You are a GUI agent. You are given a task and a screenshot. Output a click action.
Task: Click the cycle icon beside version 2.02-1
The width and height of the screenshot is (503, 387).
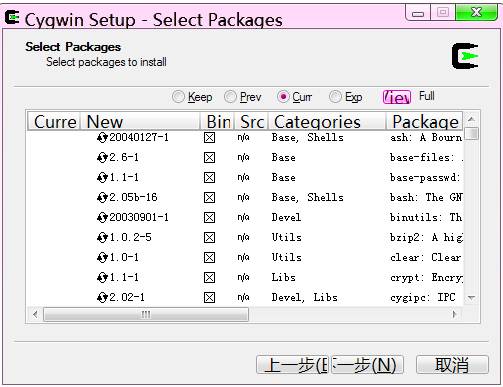102,297
